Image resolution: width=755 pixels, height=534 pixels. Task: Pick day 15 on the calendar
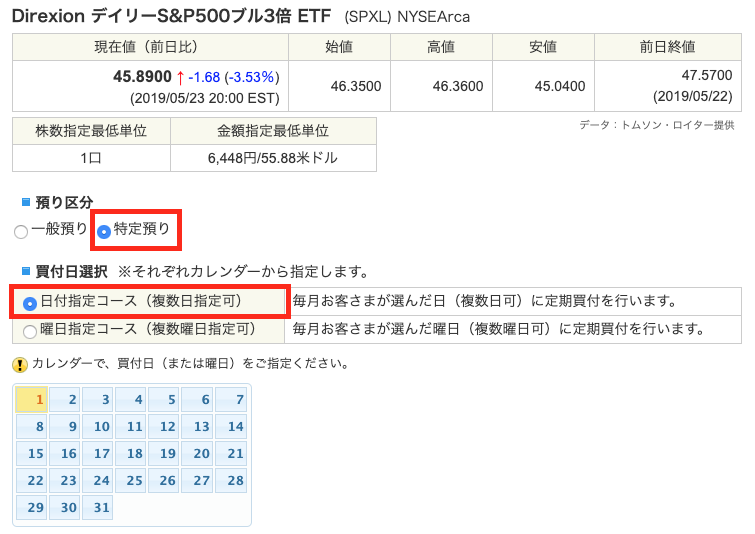32,454
